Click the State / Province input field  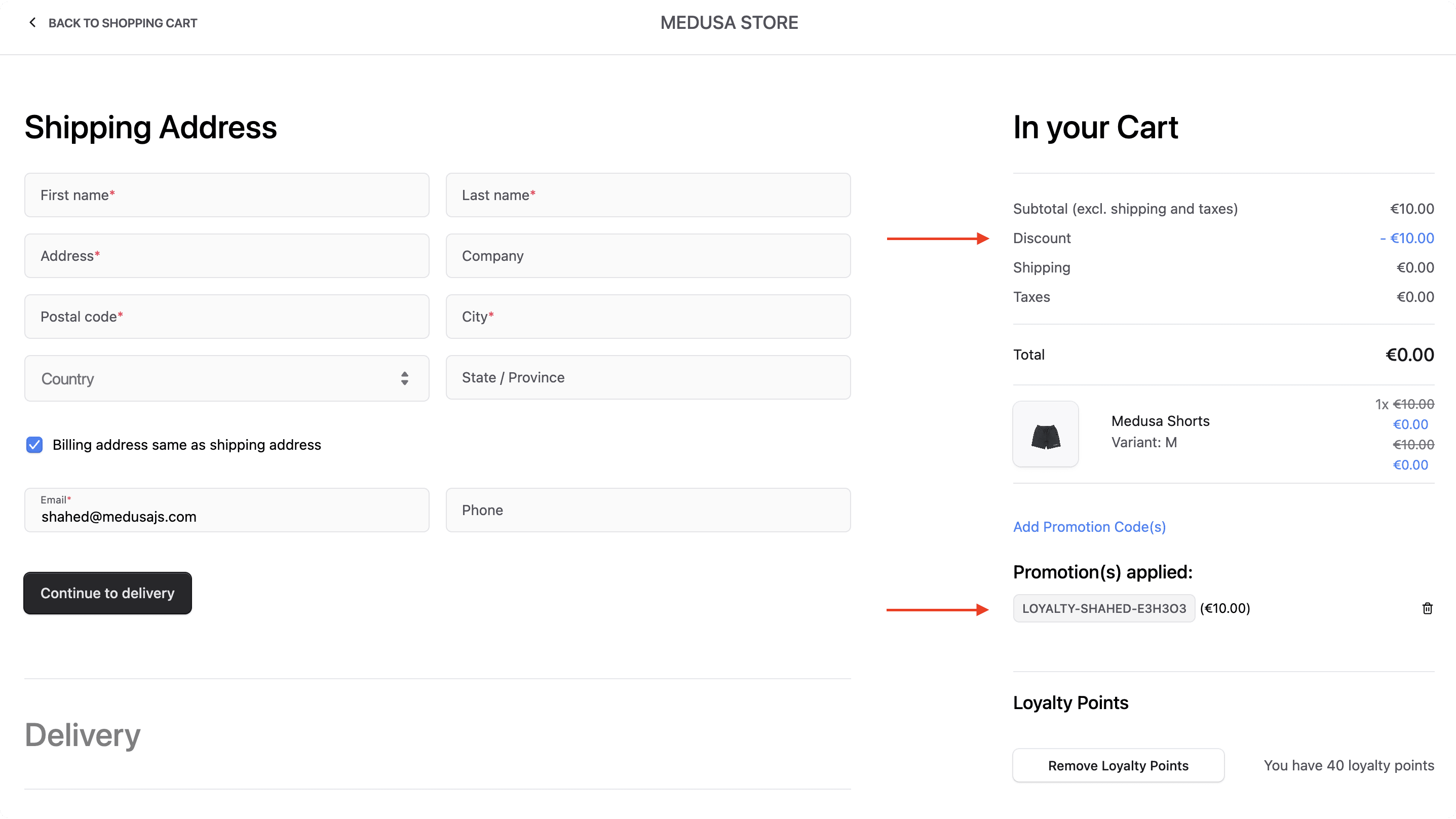pyautogui.click(x=648, y=377)
